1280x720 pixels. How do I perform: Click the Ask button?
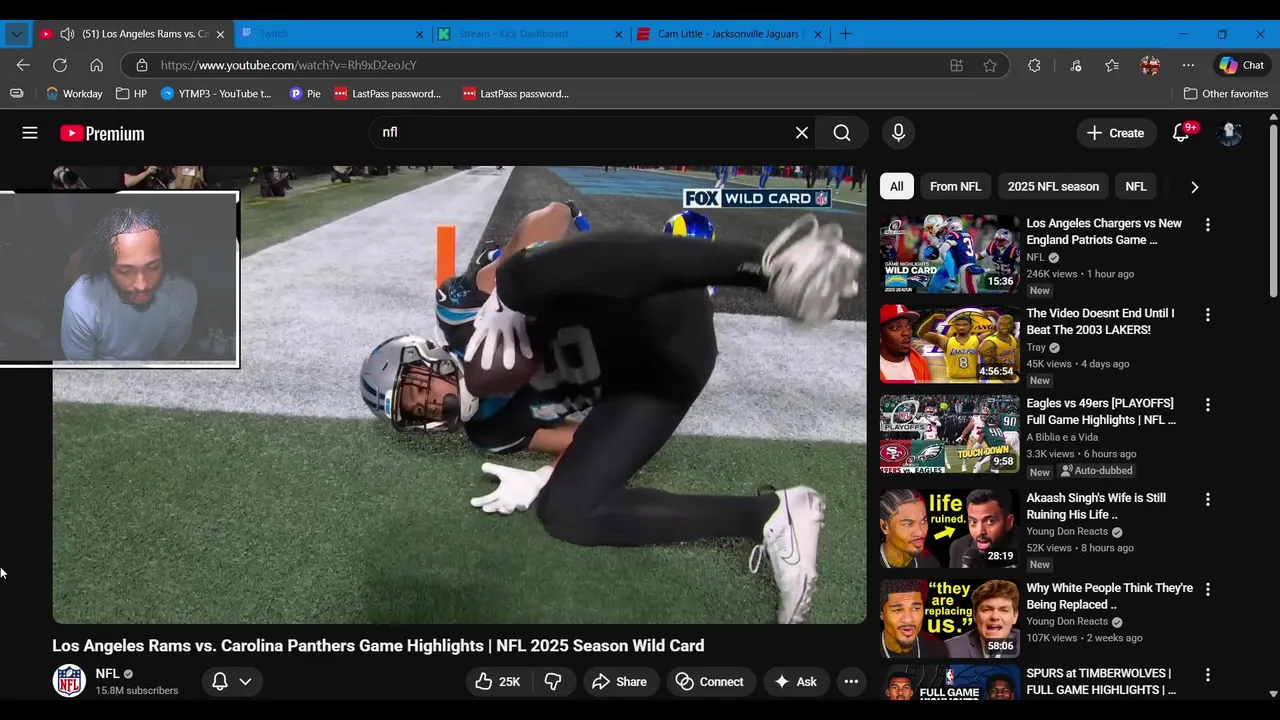[796, 682]
